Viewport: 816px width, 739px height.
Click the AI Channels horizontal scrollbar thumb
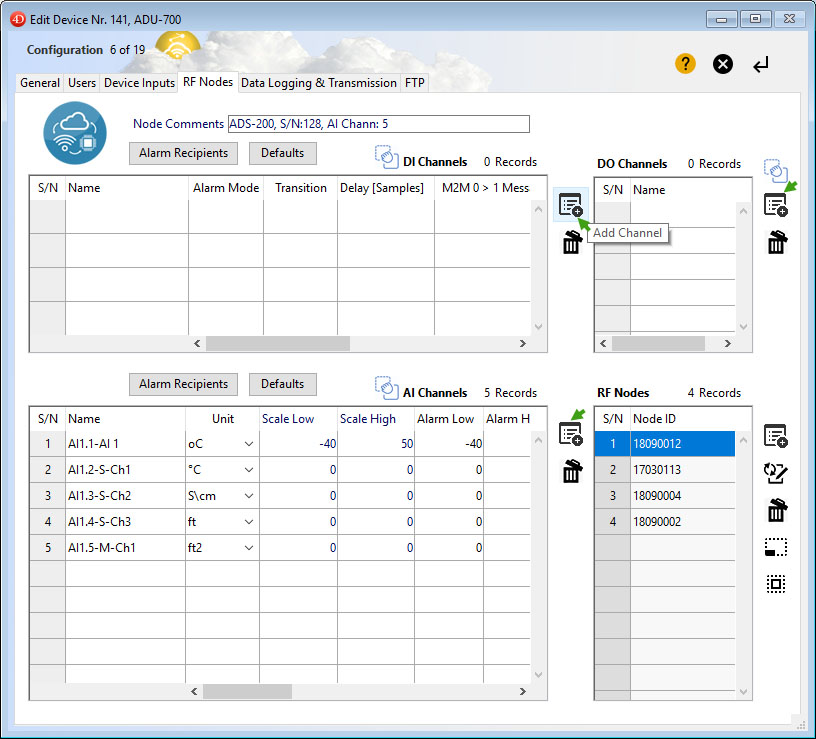coord(247,691)
